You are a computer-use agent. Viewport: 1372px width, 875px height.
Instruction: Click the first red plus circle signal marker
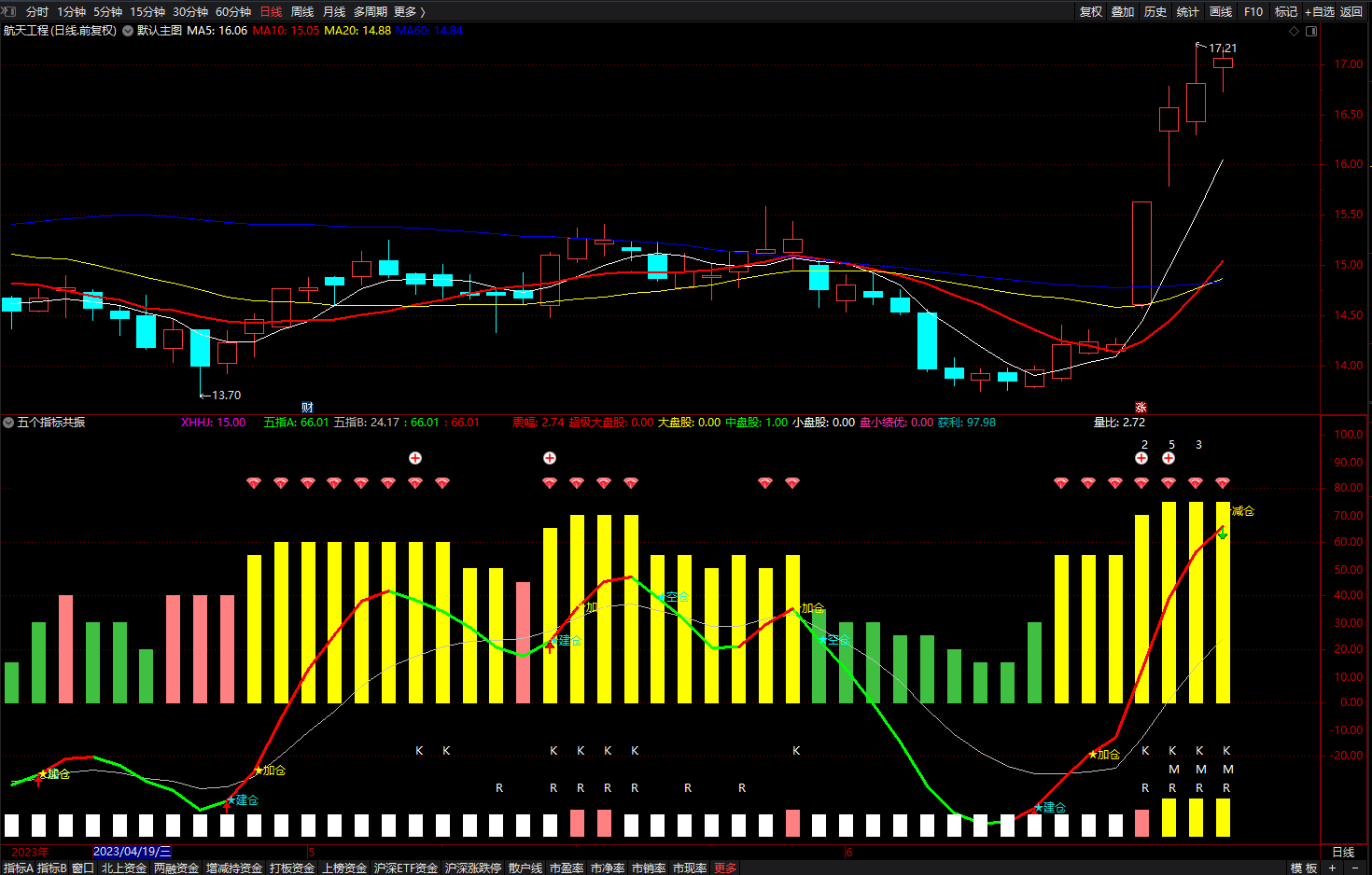415,458
